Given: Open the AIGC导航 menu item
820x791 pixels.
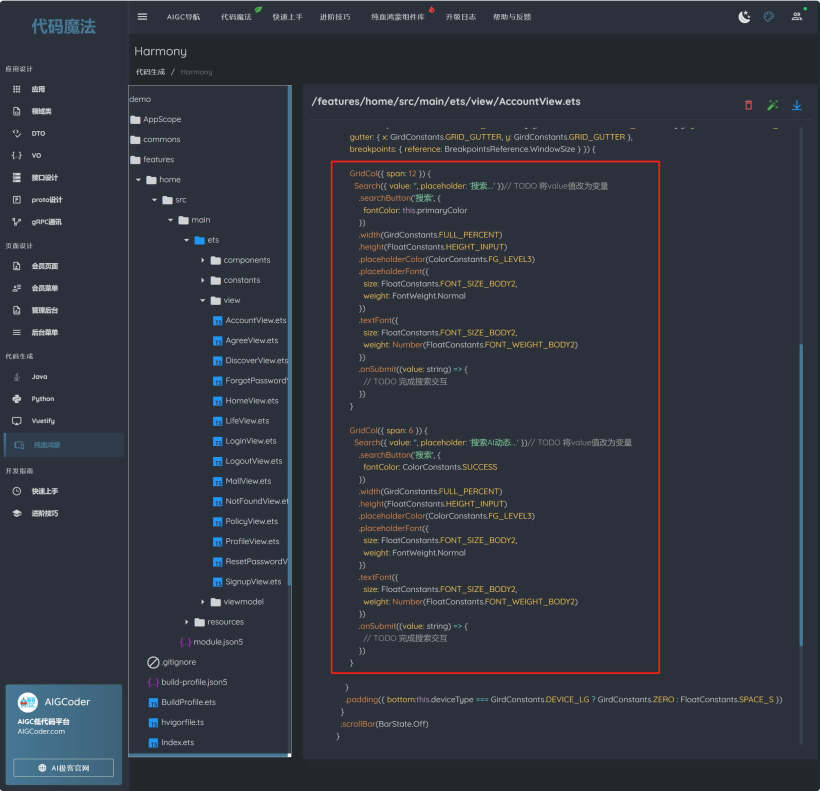Looking at the screenshot, I should click(183, 17).
